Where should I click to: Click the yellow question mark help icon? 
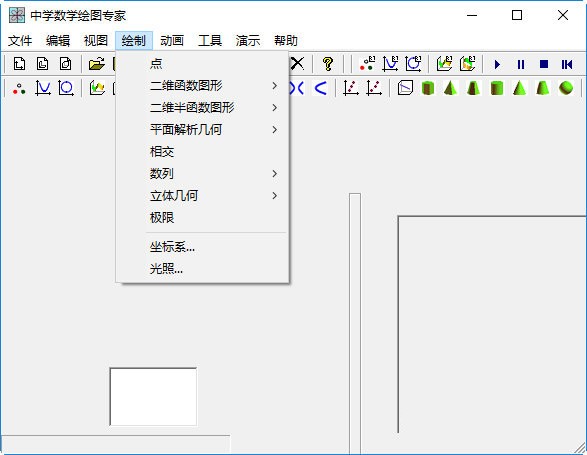[328, 64]
